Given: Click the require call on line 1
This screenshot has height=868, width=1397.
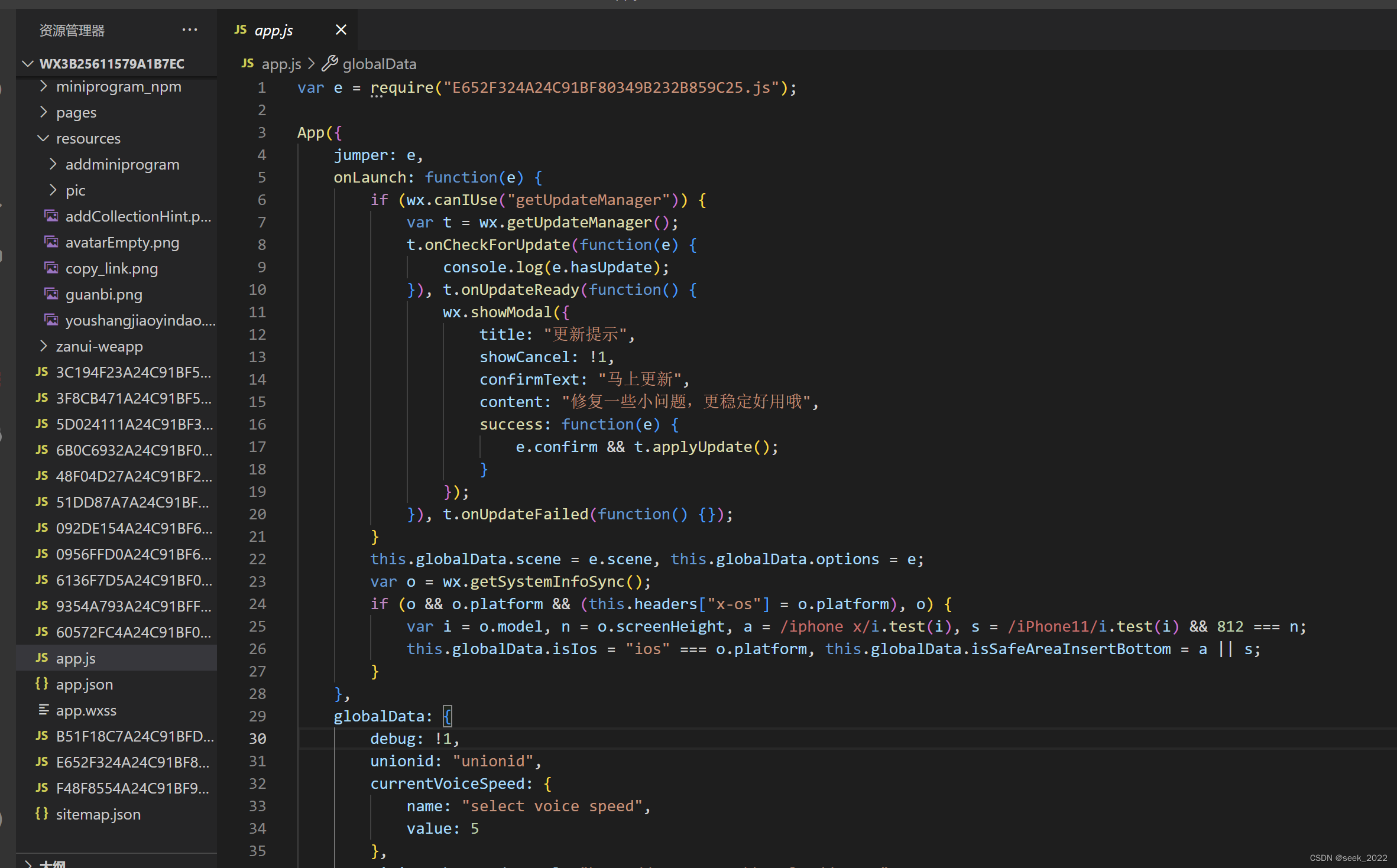Looking at the screenshot, I should pos(402,87).
